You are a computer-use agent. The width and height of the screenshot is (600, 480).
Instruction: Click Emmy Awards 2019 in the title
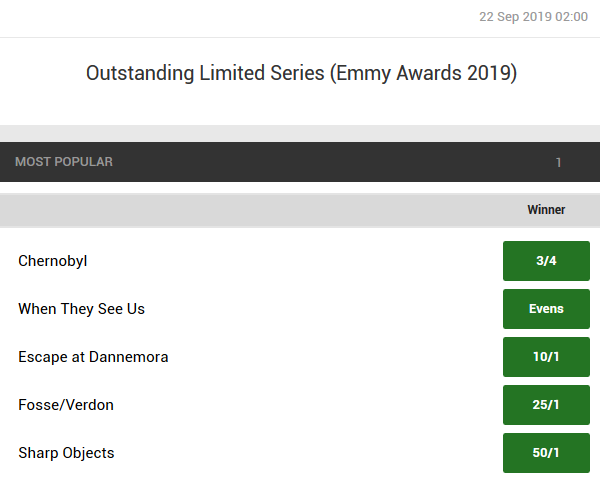(x=424, y=73)
